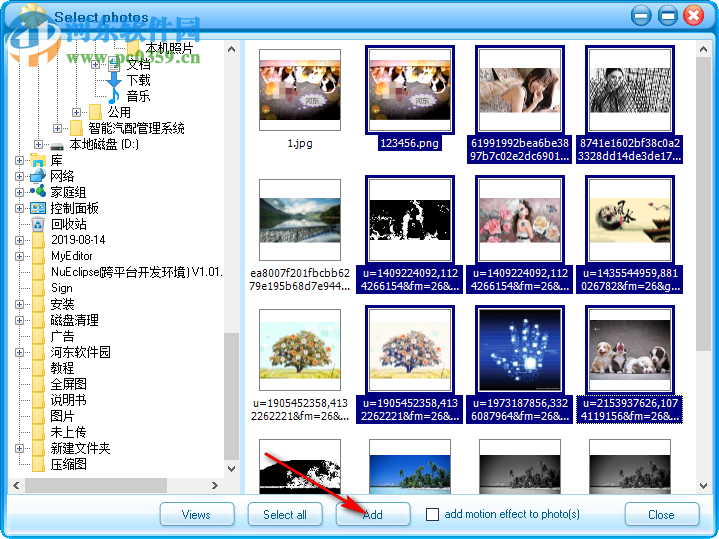Open the Views button
Viewport: 719px width, 539px height.
(x=197, y=514)
